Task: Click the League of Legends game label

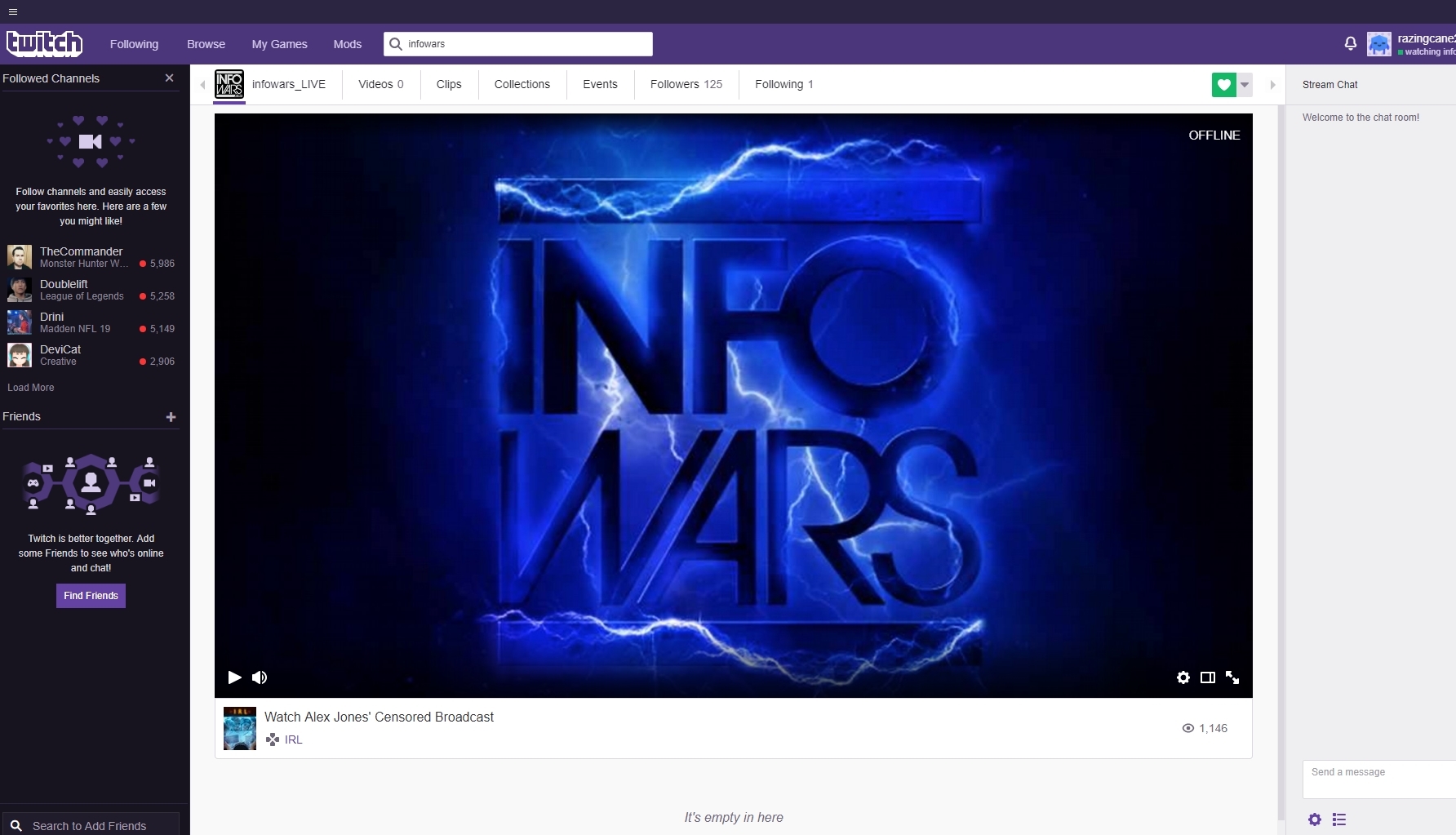Action: coord(82,296)
